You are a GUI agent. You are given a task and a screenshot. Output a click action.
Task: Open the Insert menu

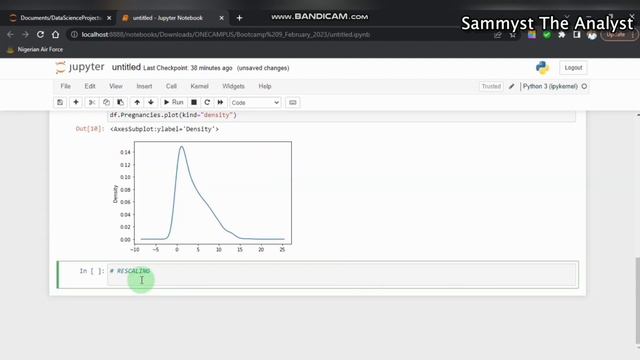pyautogui.click(x=144, y=86)
